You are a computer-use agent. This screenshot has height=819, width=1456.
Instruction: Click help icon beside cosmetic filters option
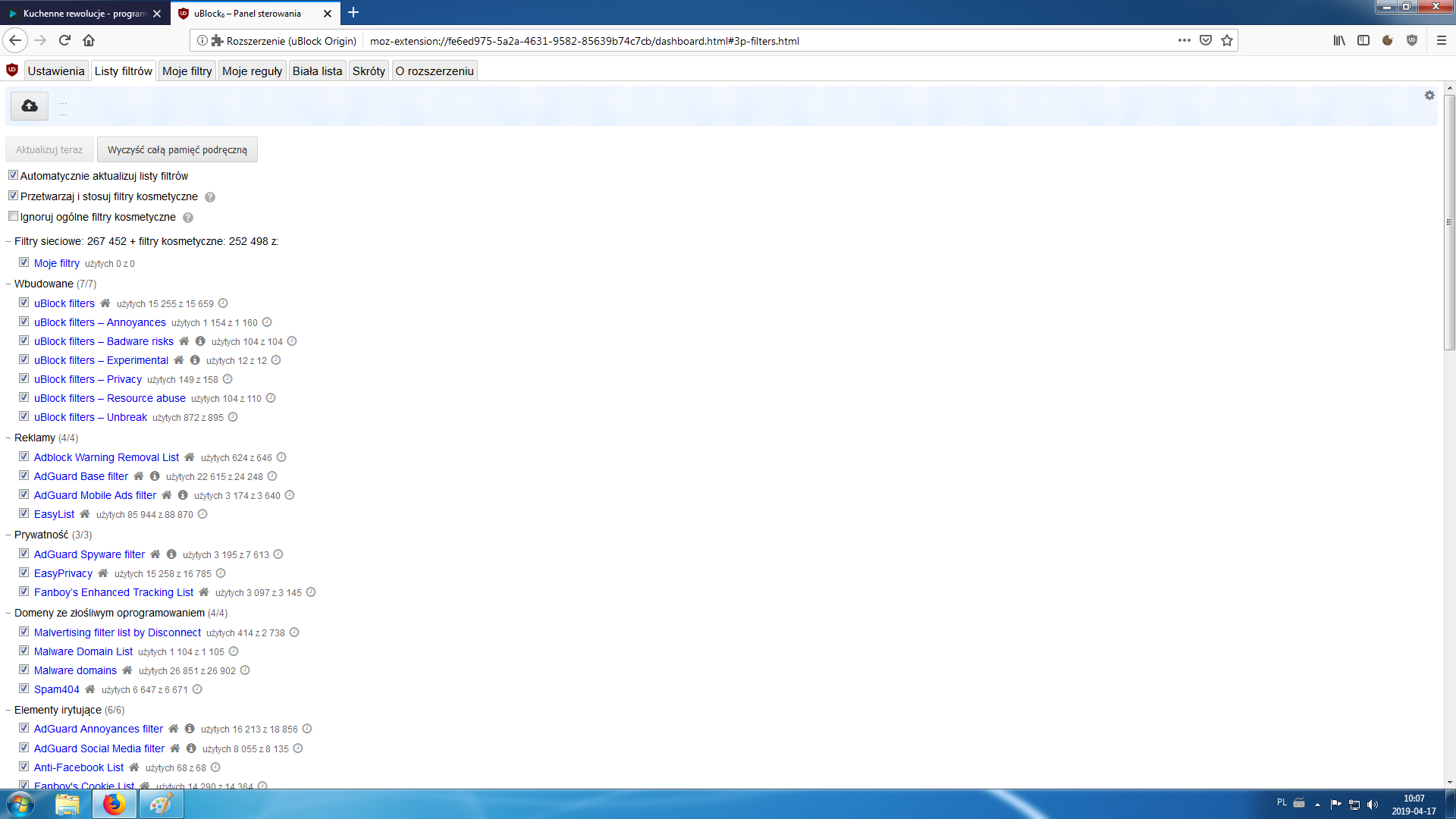210,197
